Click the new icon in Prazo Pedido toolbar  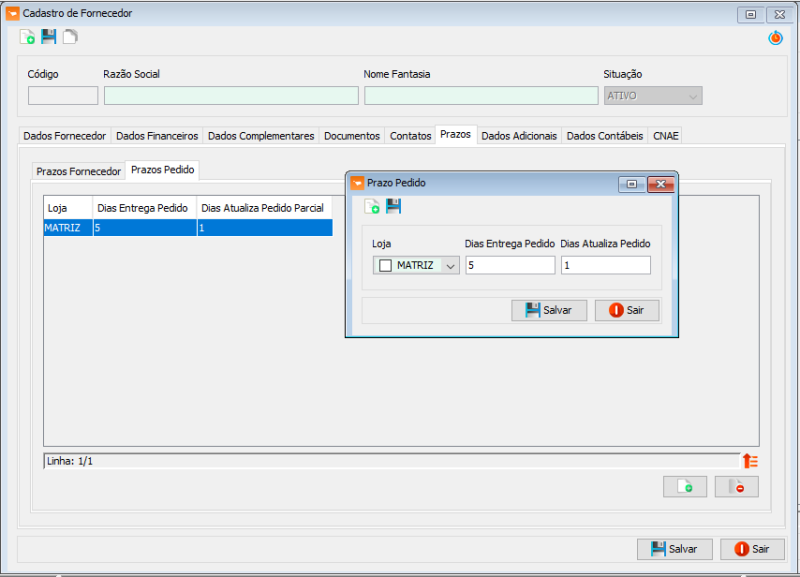tap(371, 206)
